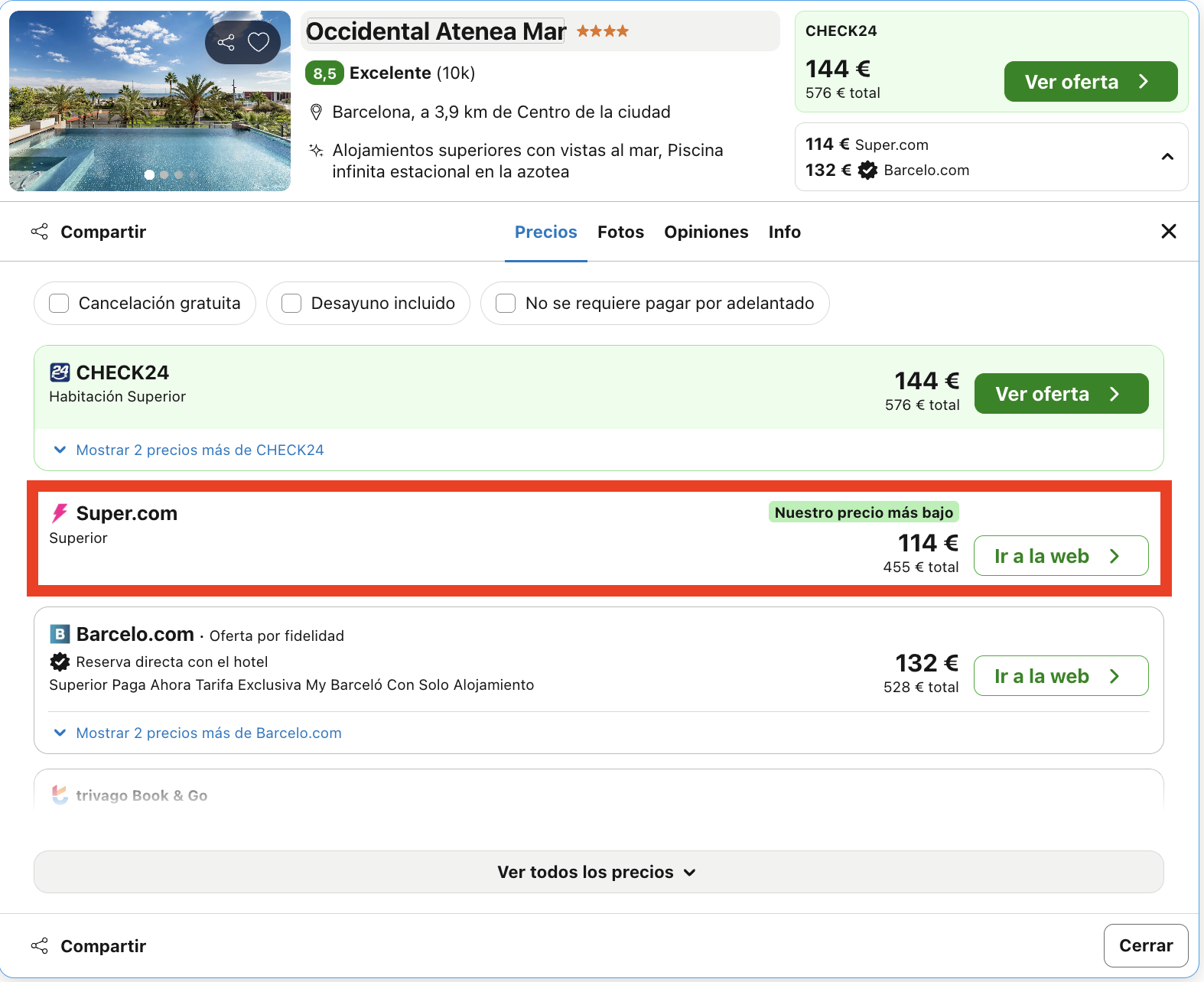Screen dimensions: 1204x982
Task: Click the Barcelo.com B logo icon
Action: (60, 634)
